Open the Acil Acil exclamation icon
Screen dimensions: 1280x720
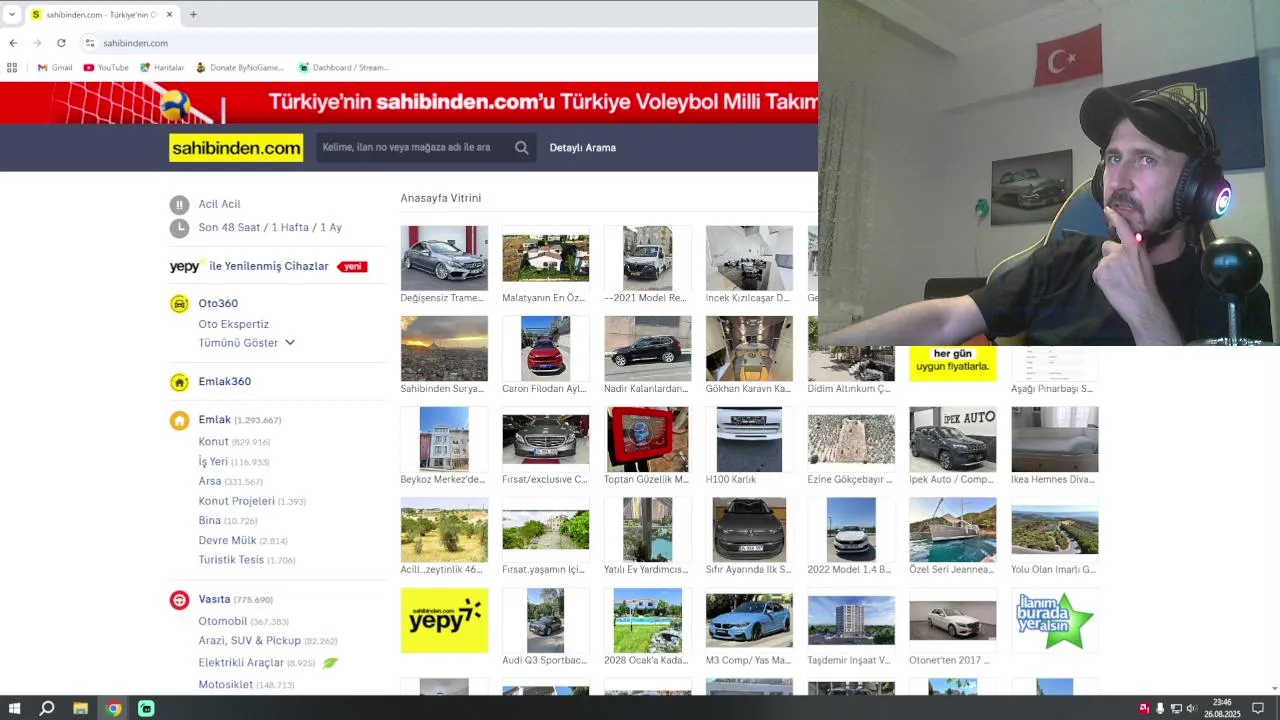[x=179, y=205]
